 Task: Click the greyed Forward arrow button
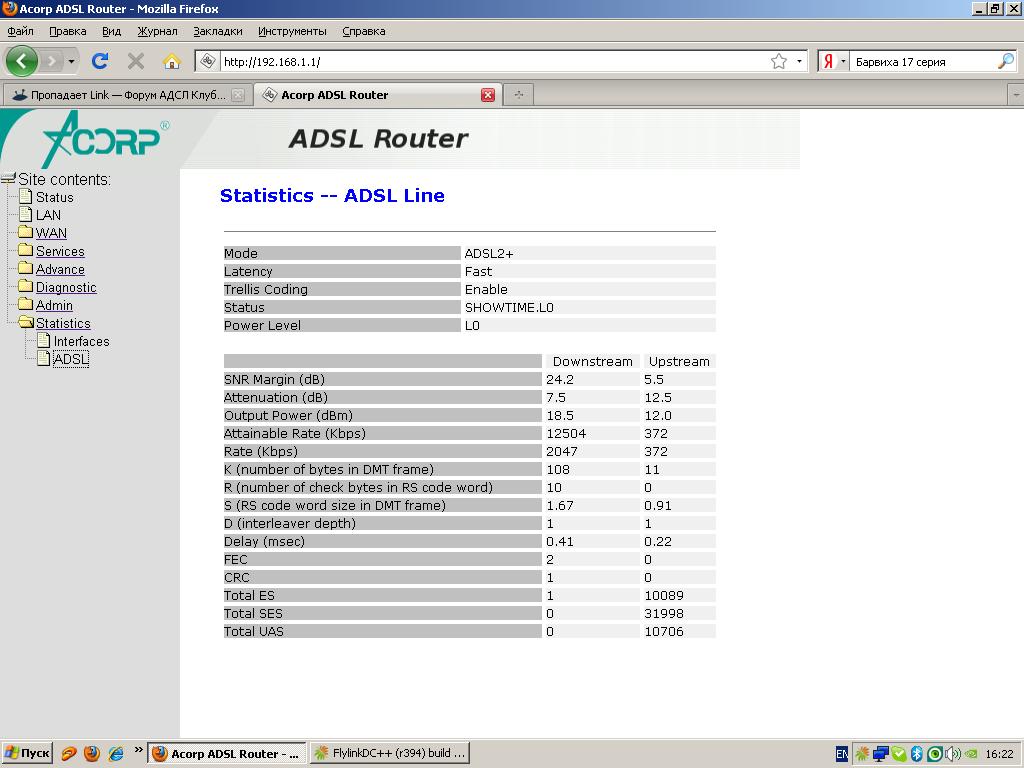tap(51, 61)
